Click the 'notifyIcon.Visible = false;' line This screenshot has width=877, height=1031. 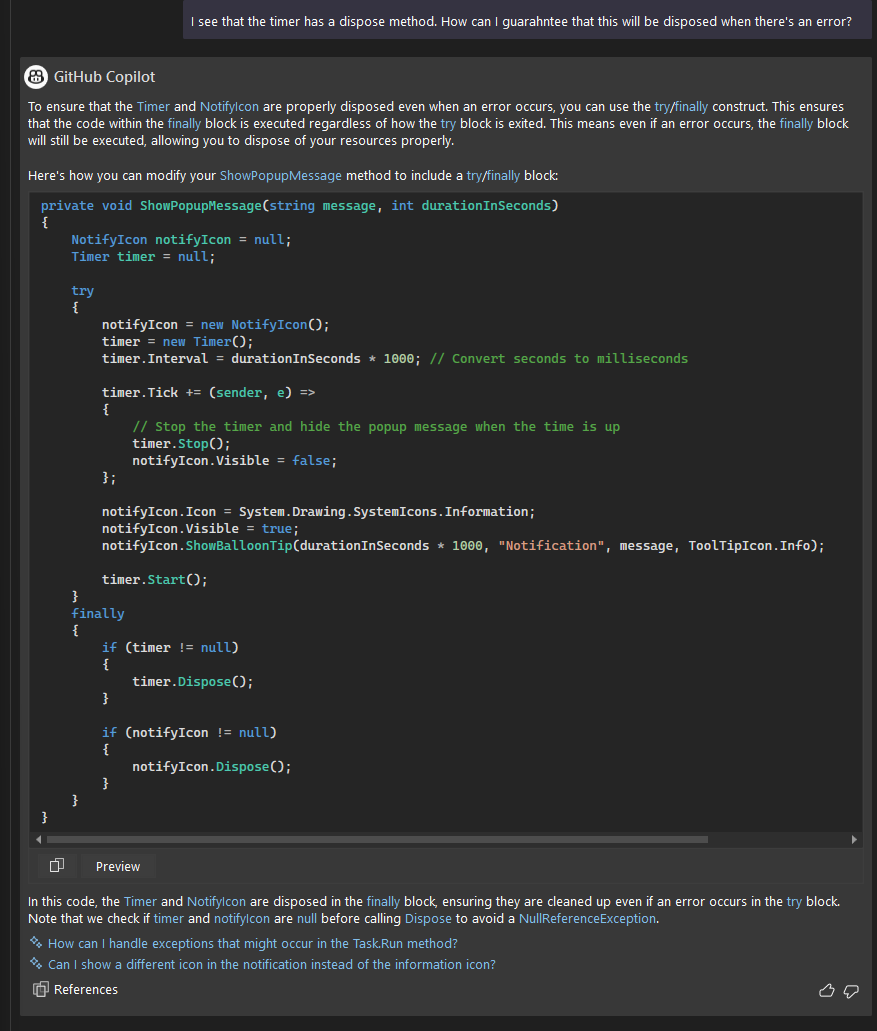coord(235,460)
